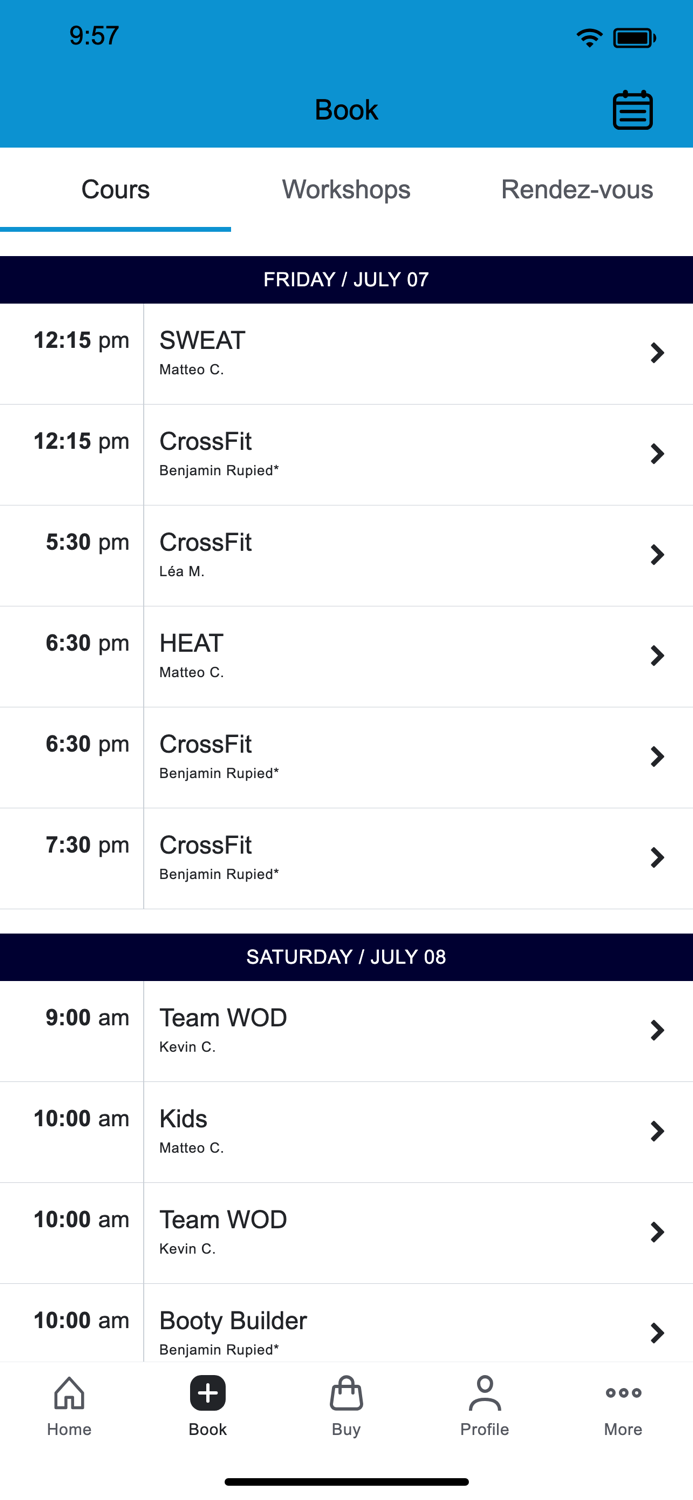
Task: Open the calendar icon in the header
Action: point(633,110)
